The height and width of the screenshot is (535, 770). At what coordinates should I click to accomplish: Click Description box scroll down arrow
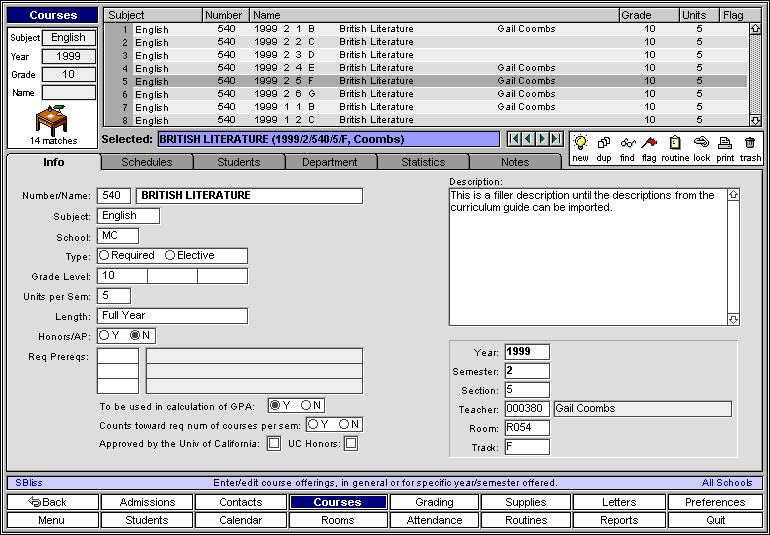[x=733, y=319]
